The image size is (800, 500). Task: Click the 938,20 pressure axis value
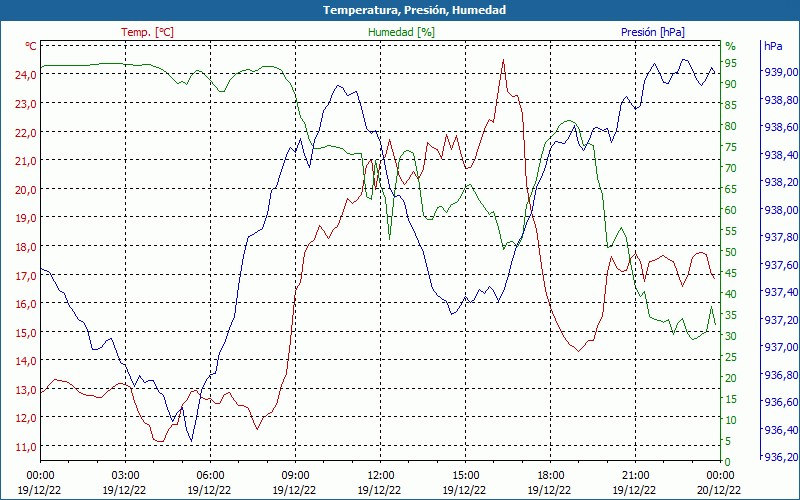[781, 182]
